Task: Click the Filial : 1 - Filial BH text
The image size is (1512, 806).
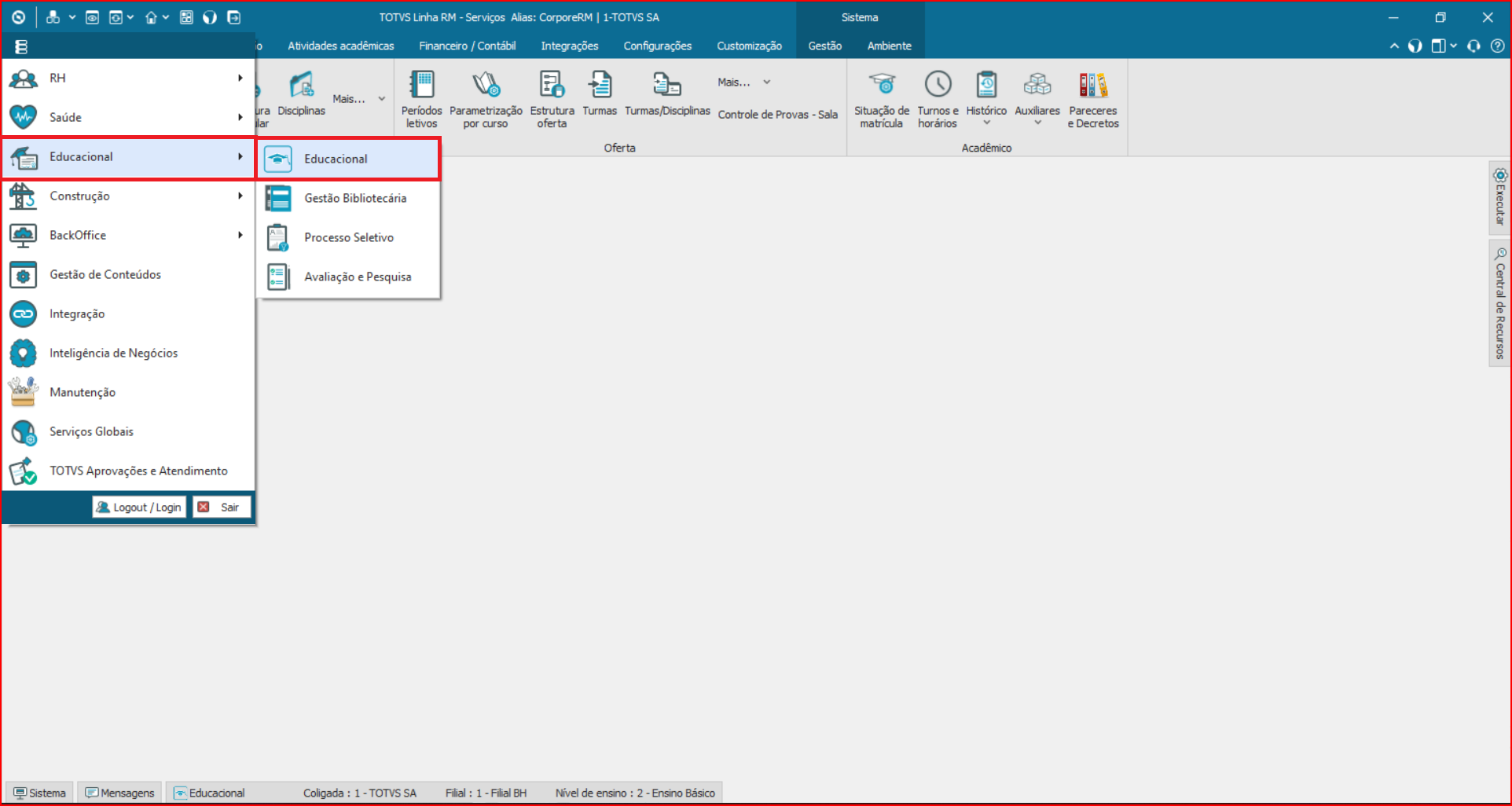Action: (486, 793)
